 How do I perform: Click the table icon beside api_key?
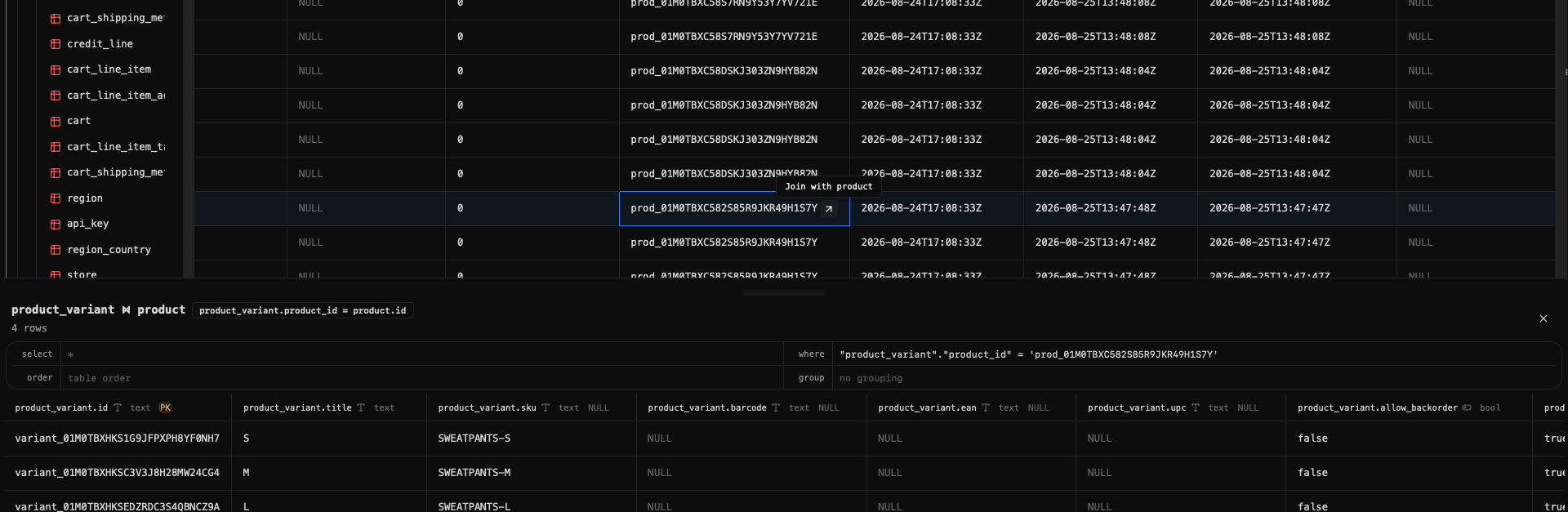coord(56,224)
